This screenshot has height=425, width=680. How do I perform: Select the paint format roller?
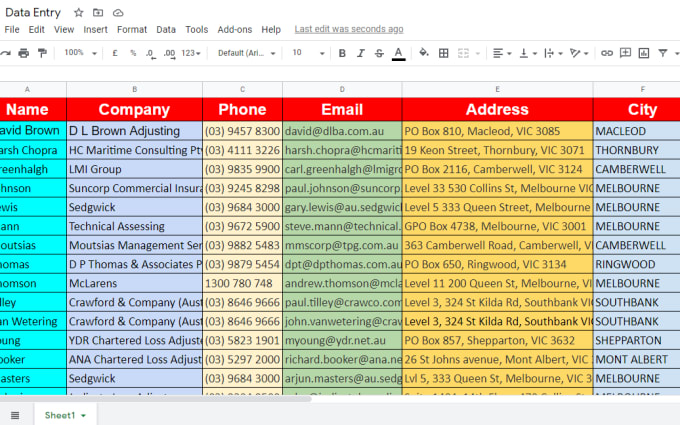click(42, 53)
